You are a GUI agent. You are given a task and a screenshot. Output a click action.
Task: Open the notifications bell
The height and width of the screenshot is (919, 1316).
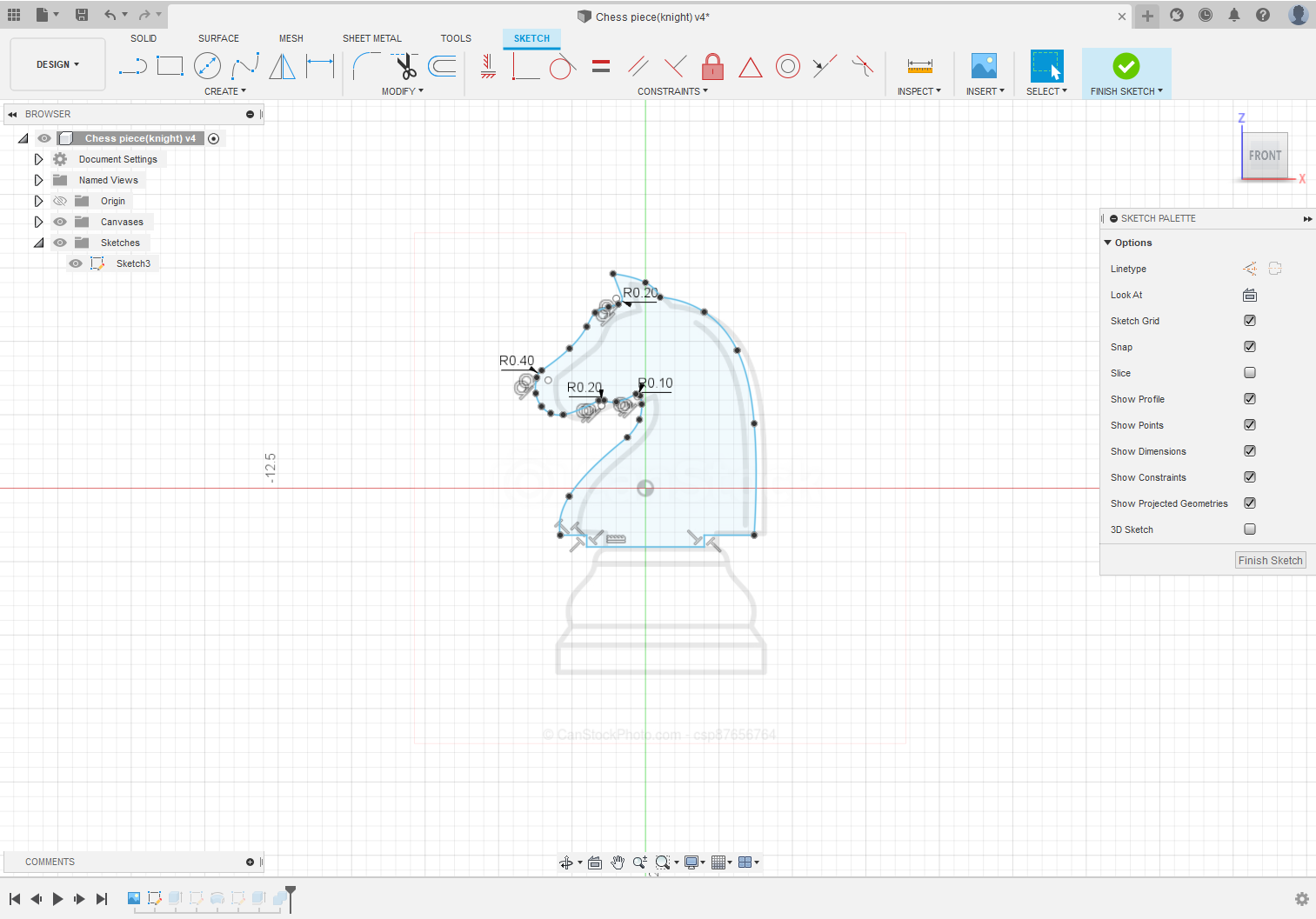(x=1234, y=15)
